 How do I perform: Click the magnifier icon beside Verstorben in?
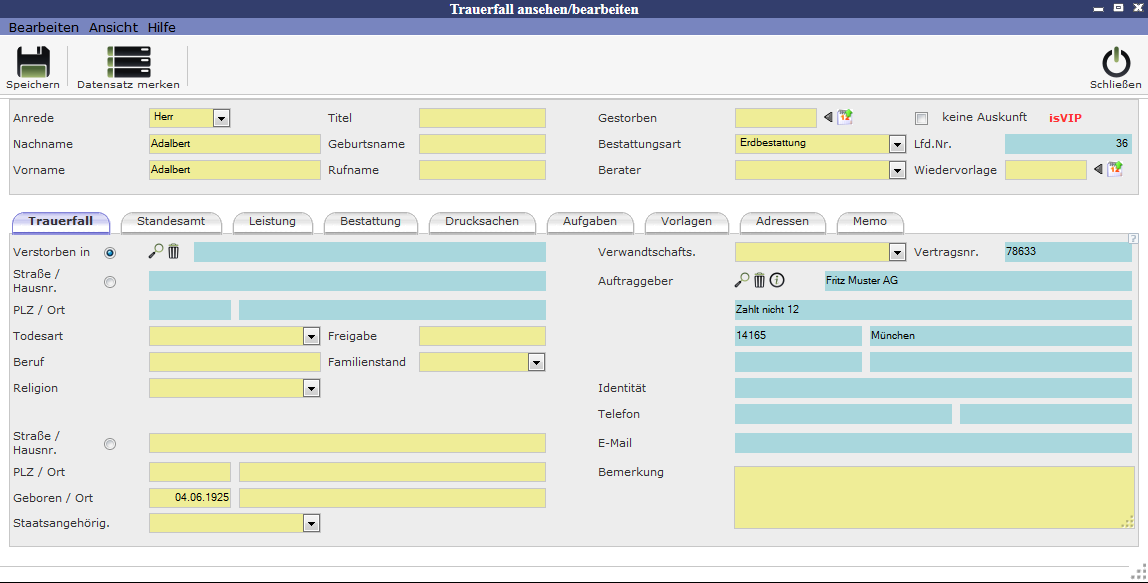(155, 252)
